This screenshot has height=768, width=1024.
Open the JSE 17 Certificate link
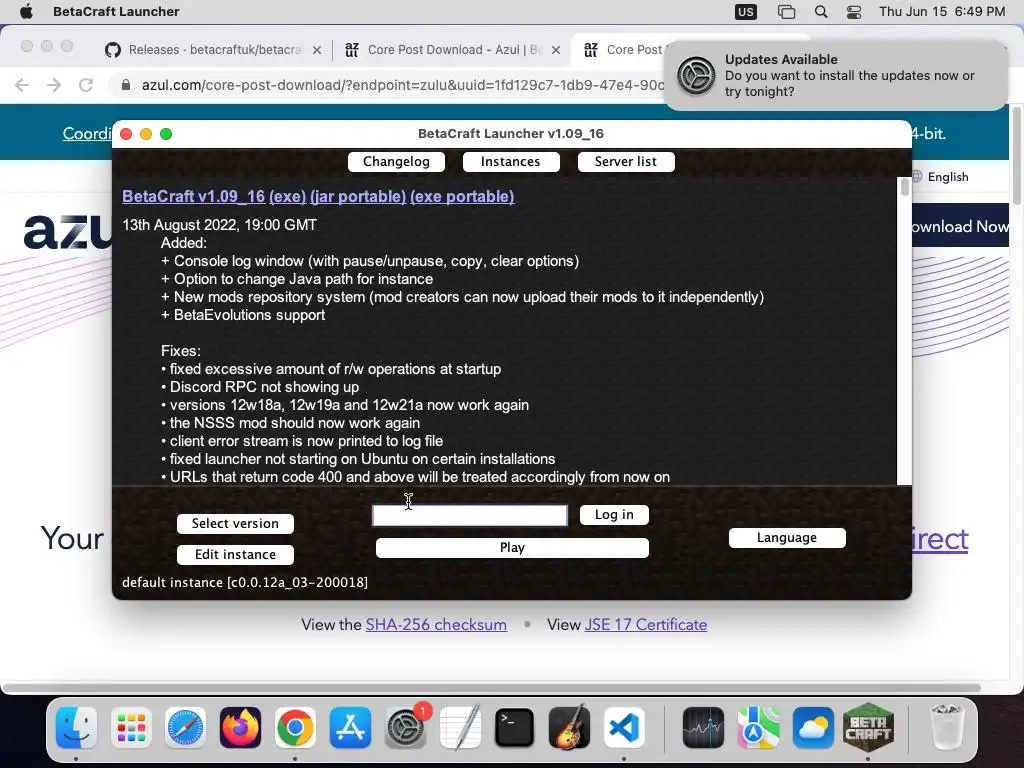646,624
